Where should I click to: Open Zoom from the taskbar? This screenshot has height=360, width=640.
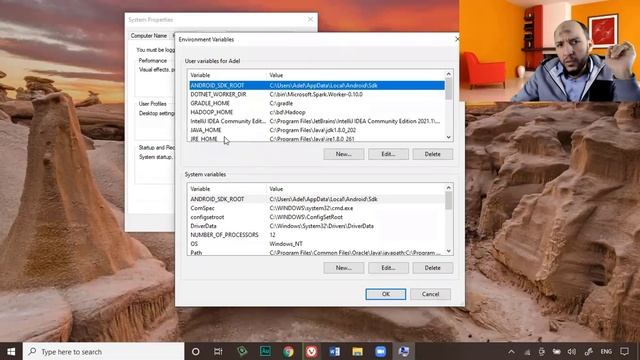pyautogui.click(x=380, y=351)
